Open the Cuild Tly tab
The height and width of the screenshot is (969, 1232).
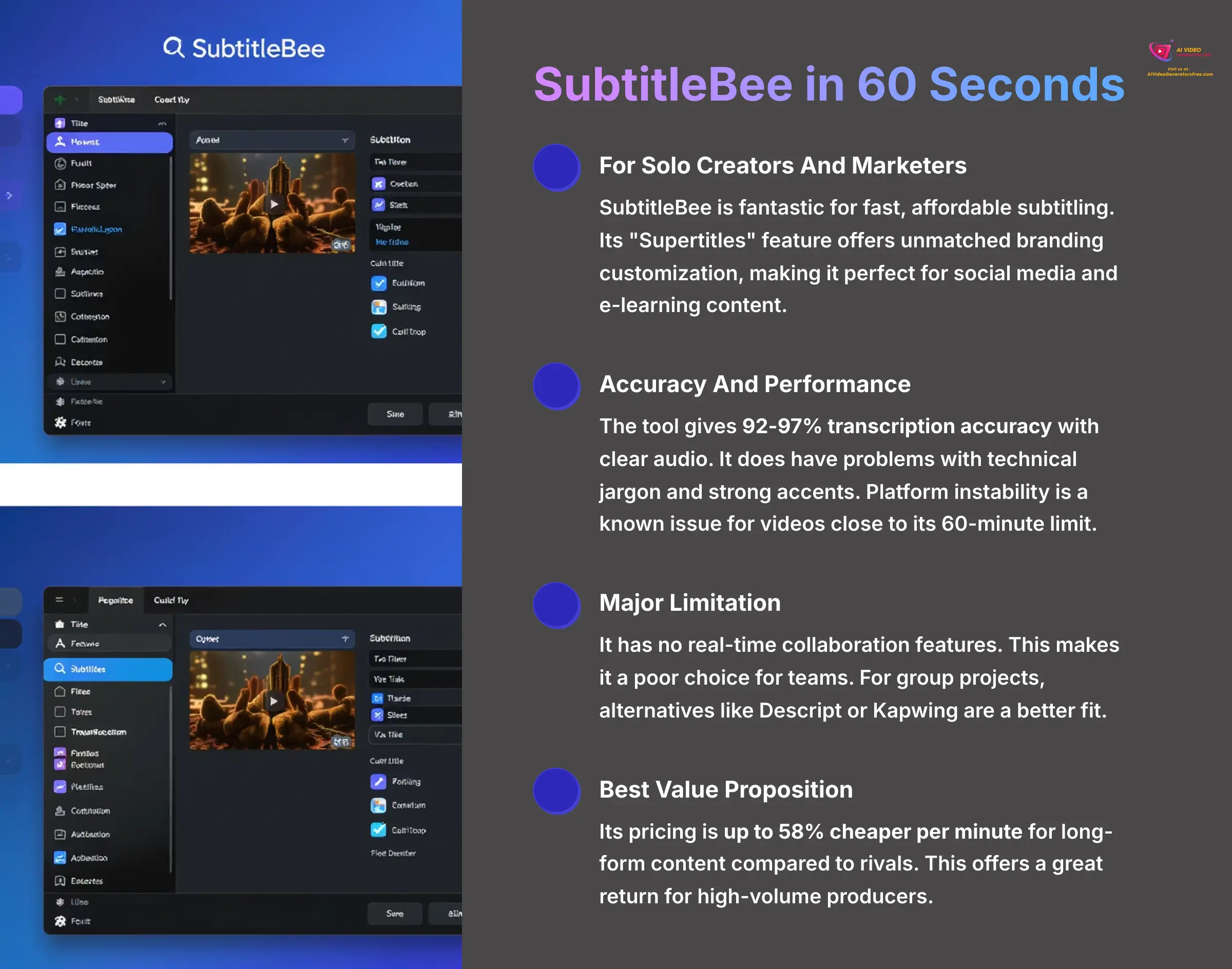[171, 600]
